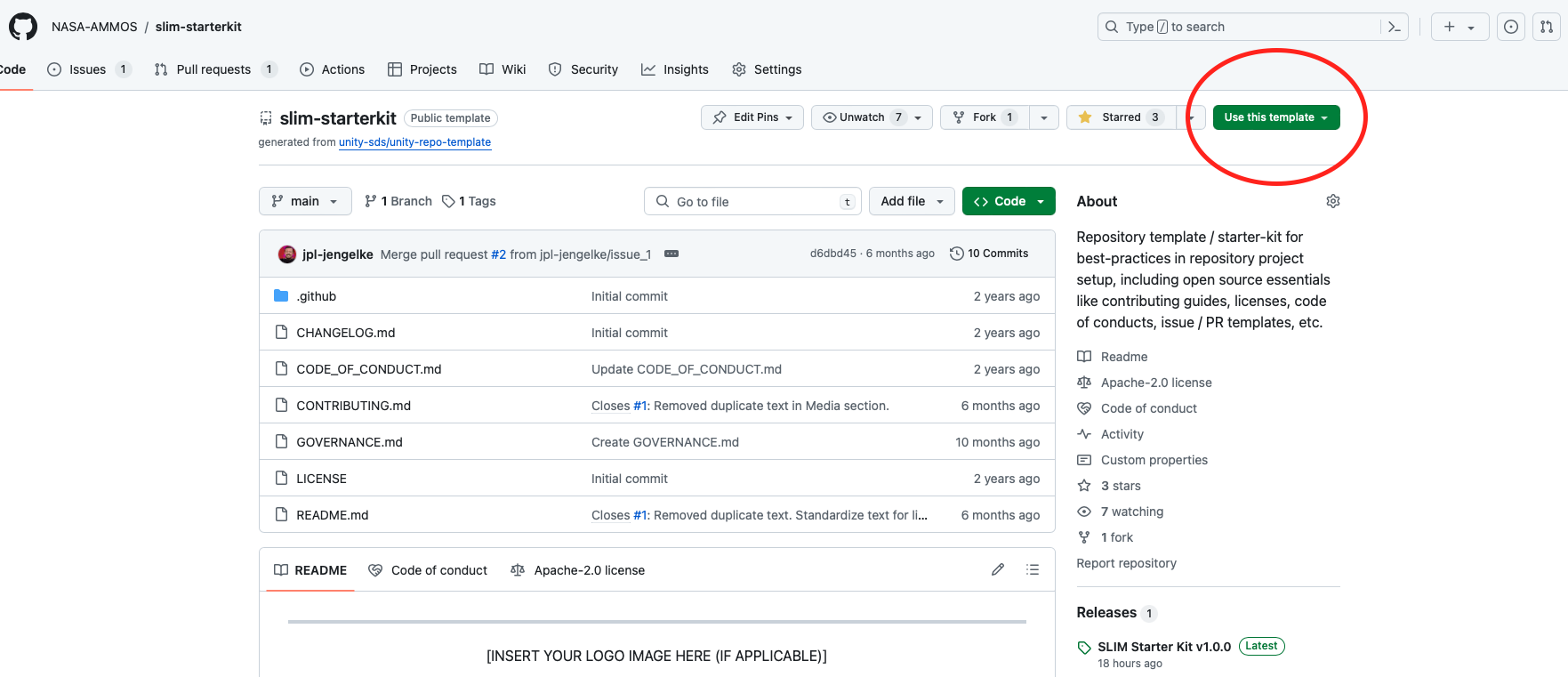Expand the Edit Pins dropdown
The width and height of the screenshot is (1568, 677).
coord(752,117)
